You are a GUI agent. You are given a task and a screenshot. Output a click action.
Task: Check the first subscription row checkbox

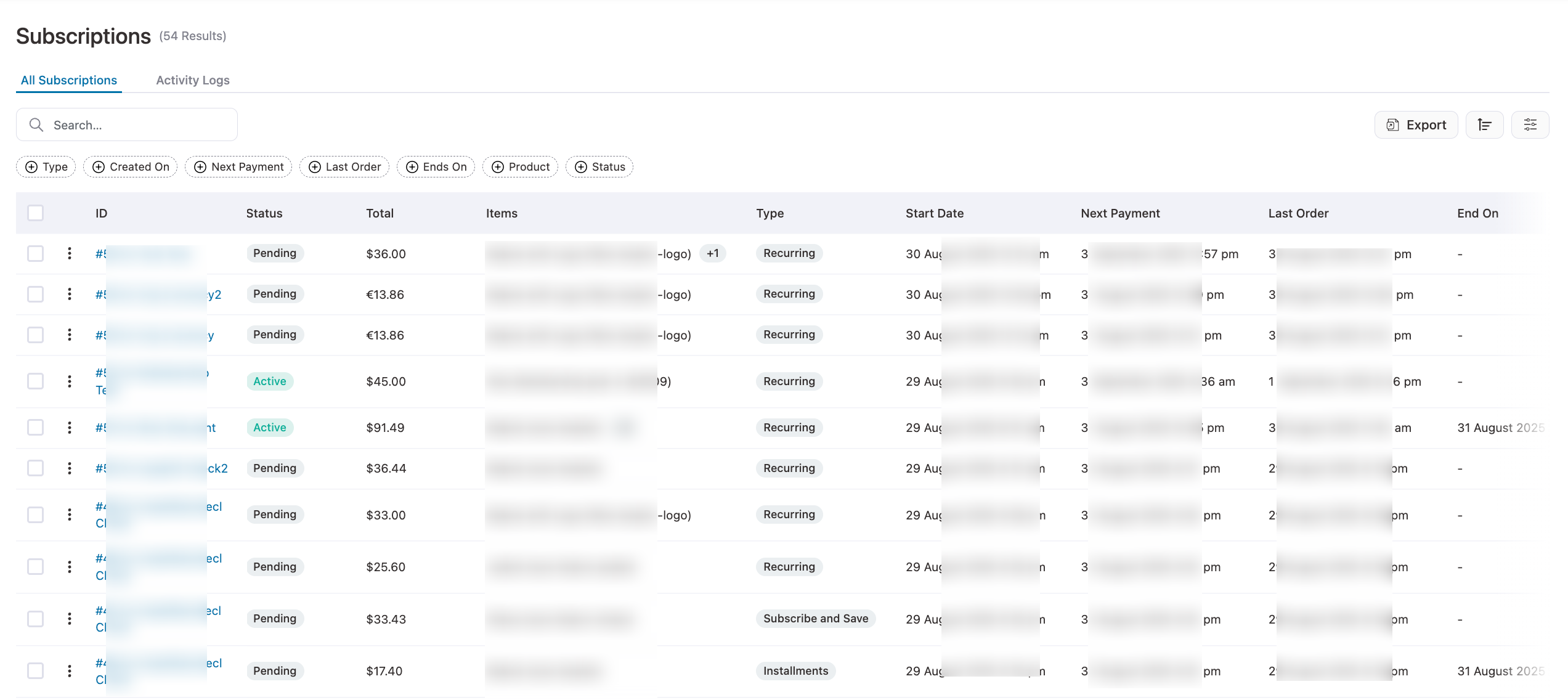35,253
